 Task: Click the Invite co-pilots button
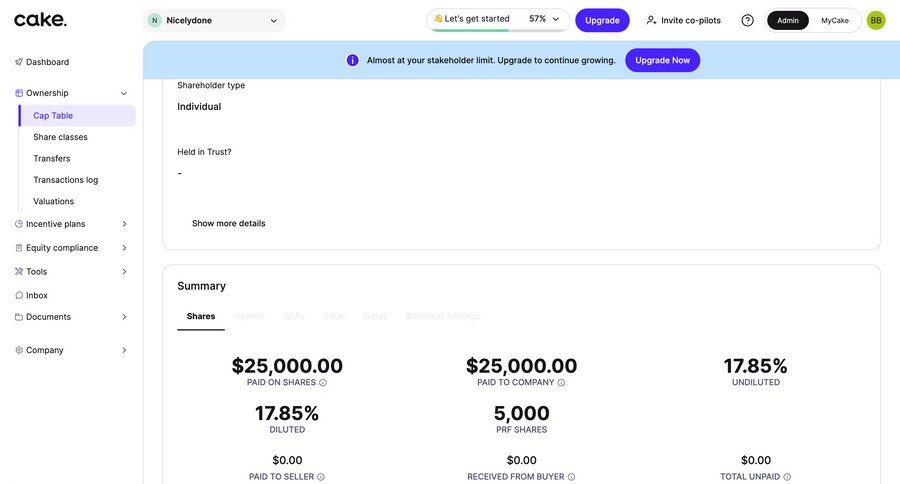(x=683, y=20)
